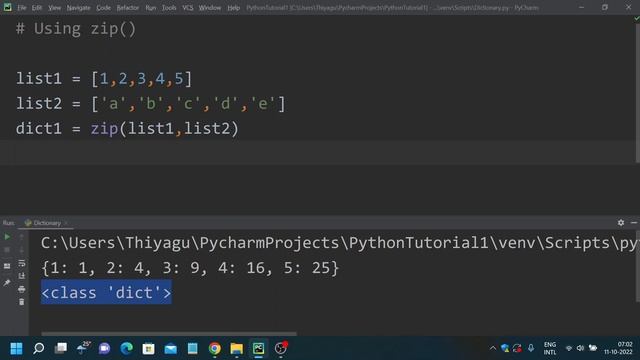Open the Tools menu

pyautogui.click(x=169, y=8)
